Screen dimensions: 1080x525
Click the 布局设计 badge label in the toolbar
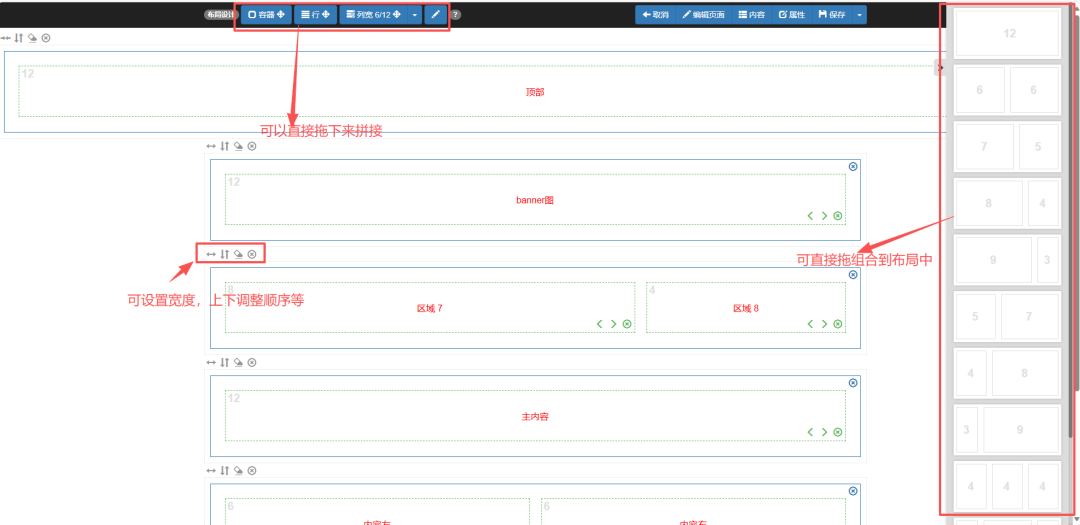(220, 14)
